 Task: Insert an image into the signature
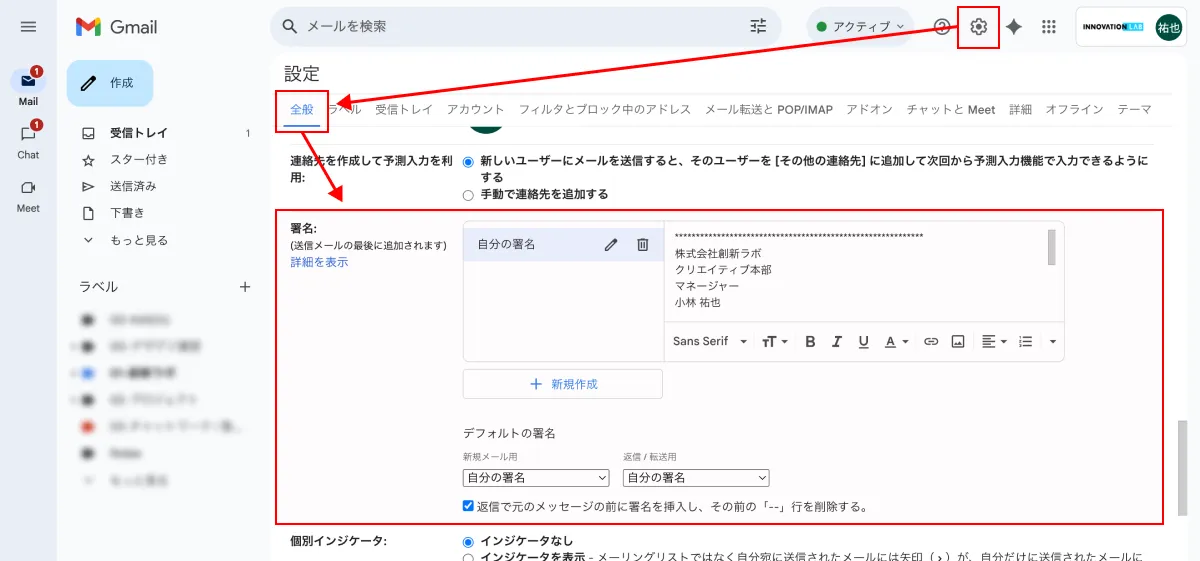958,341
